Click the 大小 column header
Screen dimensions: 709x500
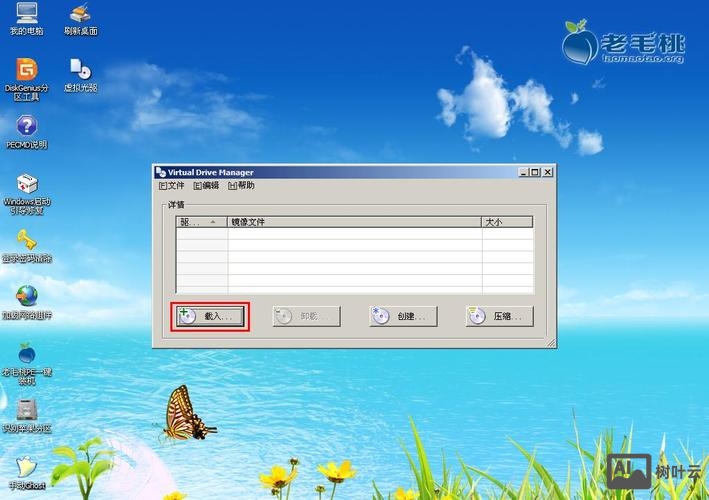[507, 222]
